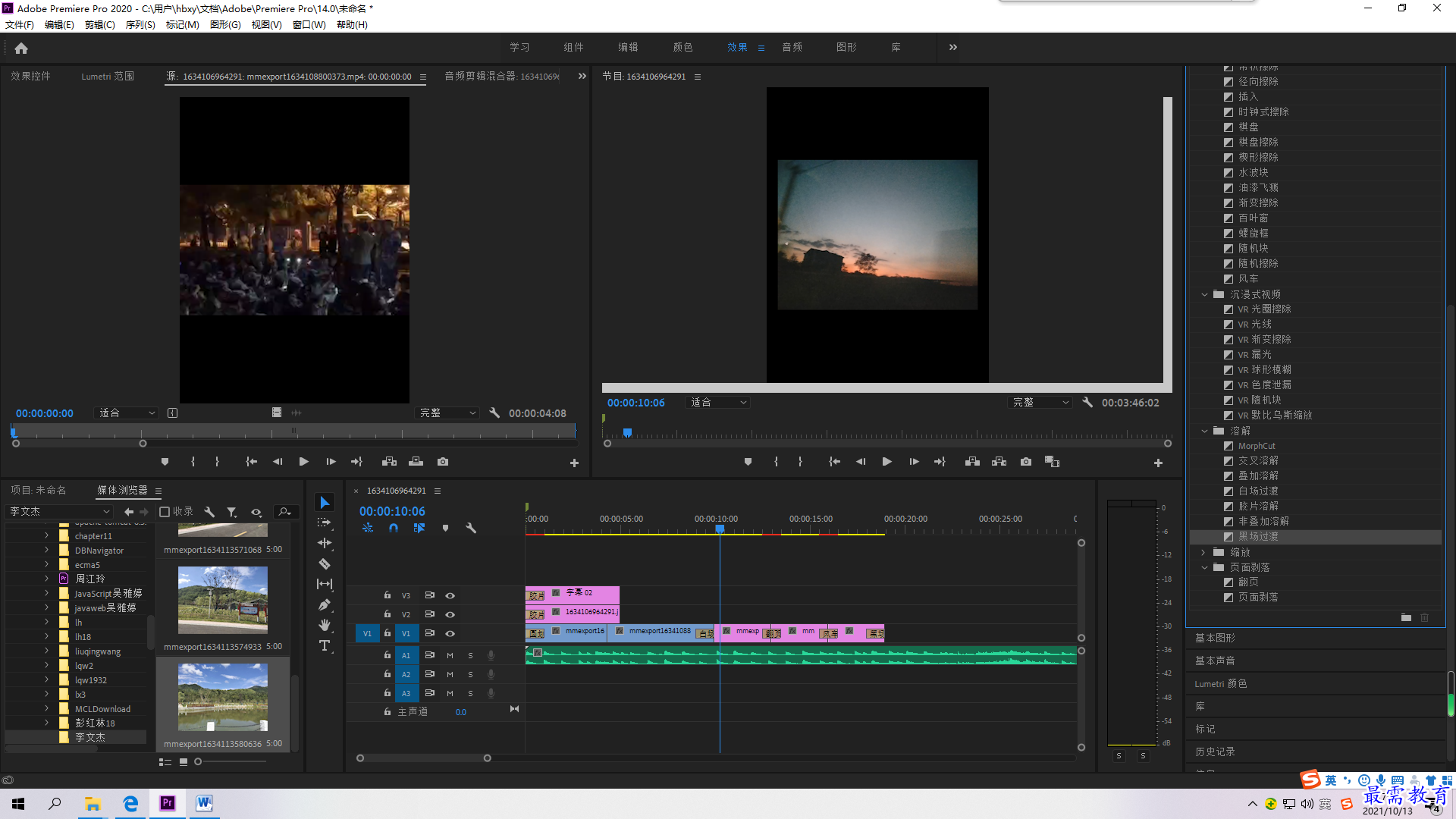The height and width of the screenshot is (819, 1456).
Task: Add a marker in the Program monitor
Action: point(748,461)
